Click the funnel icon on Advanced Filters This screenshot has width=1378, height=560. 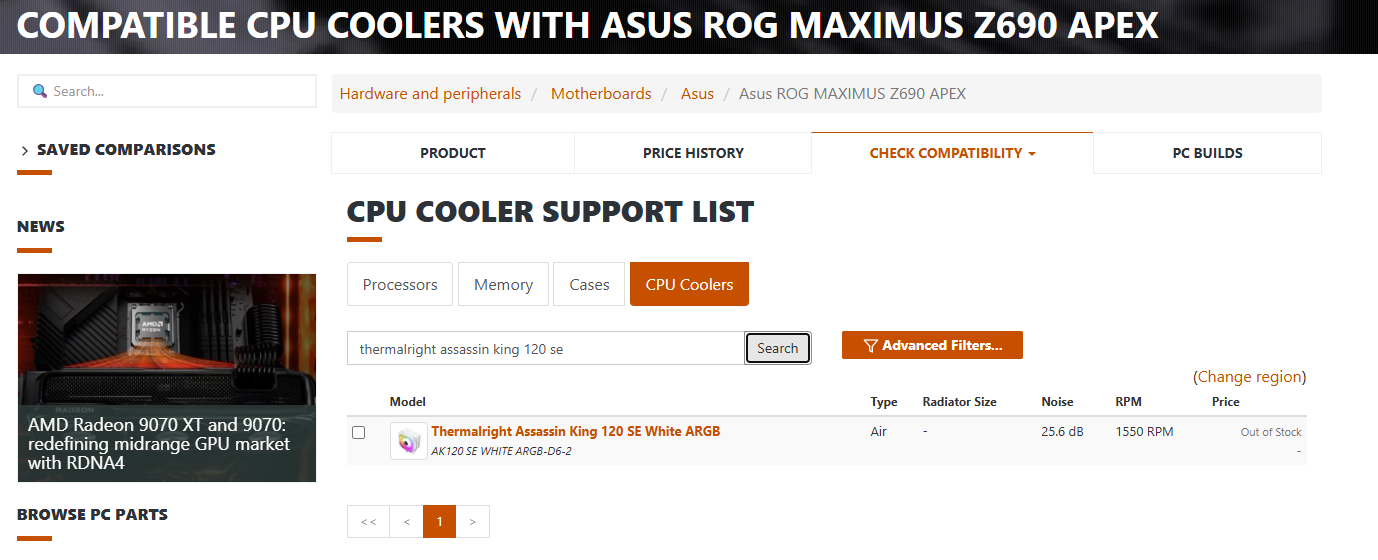pos(870,346)
